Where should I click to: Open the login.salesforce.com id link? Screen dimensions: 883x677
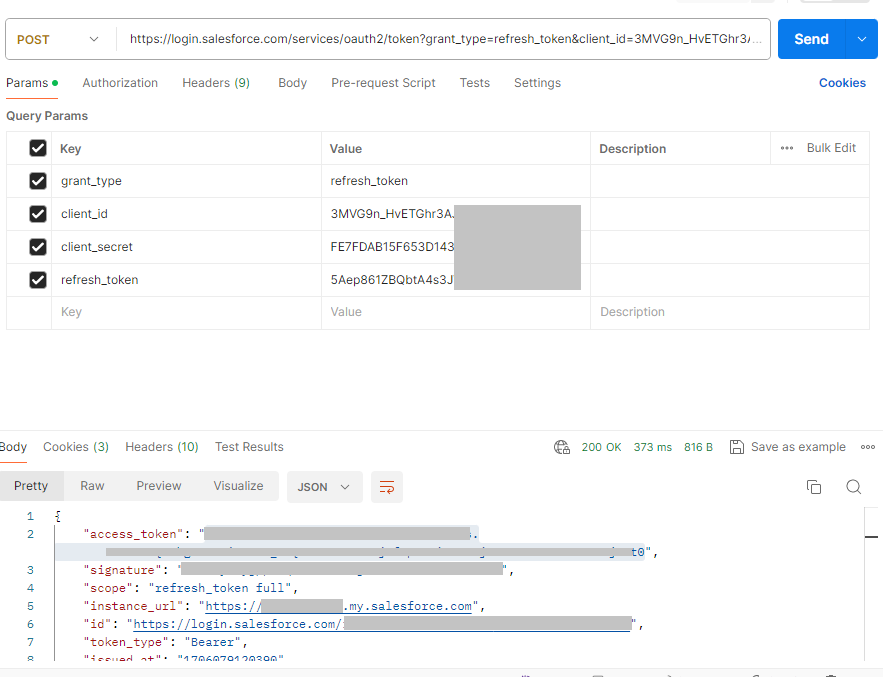(x=382, y=624)
